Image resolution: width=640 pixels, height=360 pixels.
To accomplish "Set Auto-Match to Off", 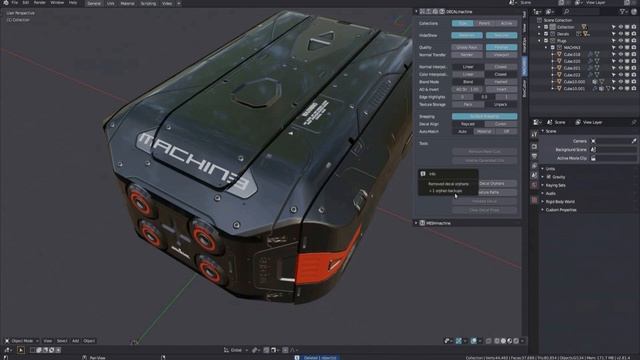I will pos(507,131).
